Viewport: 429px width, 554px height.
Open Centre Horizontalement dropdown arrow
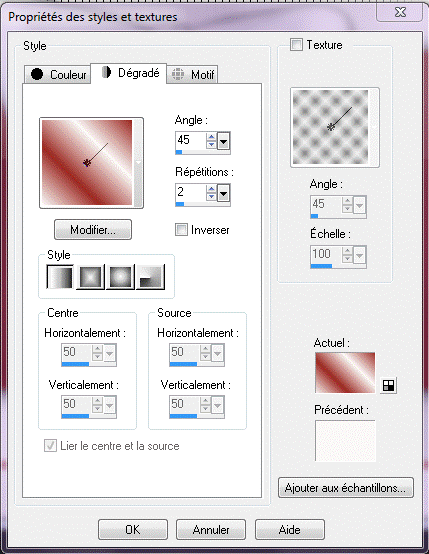tap(110, 353)
